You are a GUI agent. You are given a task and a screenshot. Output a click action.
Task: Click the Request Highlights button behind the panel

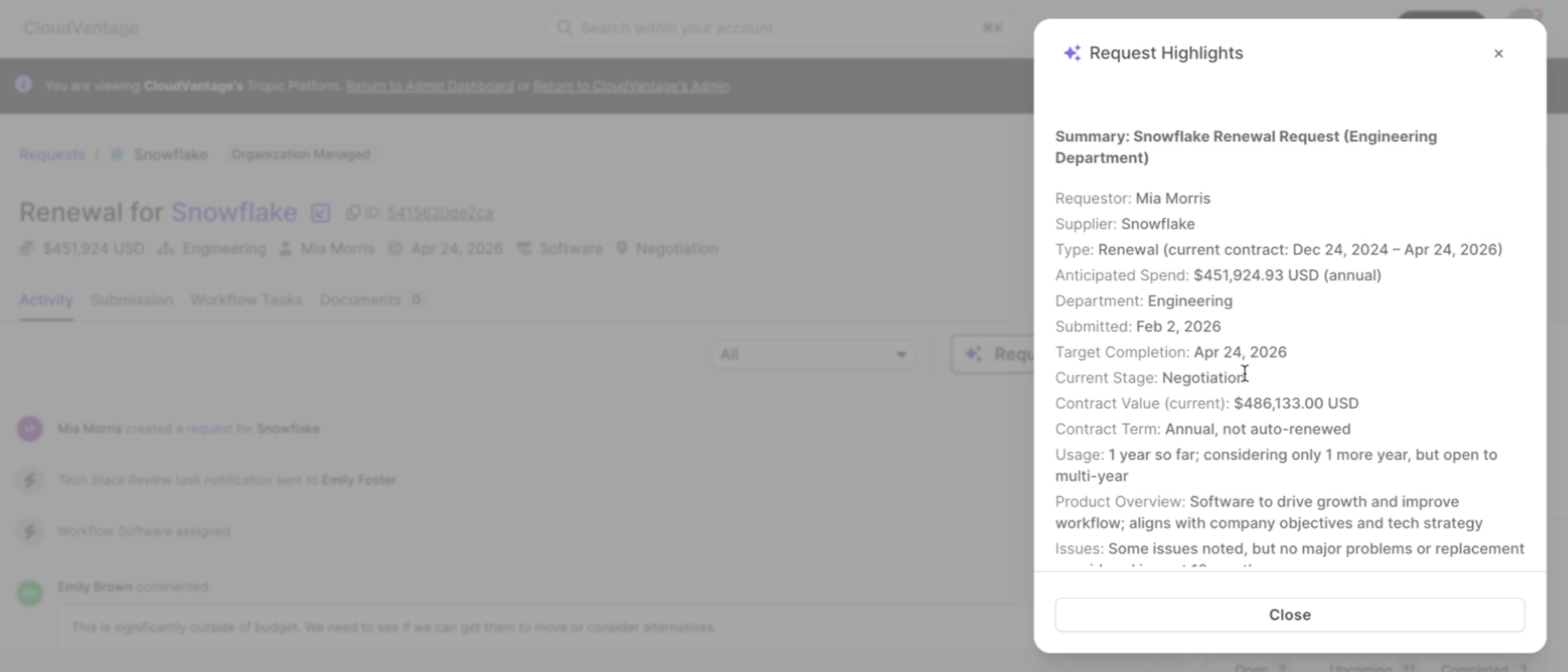coord(993,354)
